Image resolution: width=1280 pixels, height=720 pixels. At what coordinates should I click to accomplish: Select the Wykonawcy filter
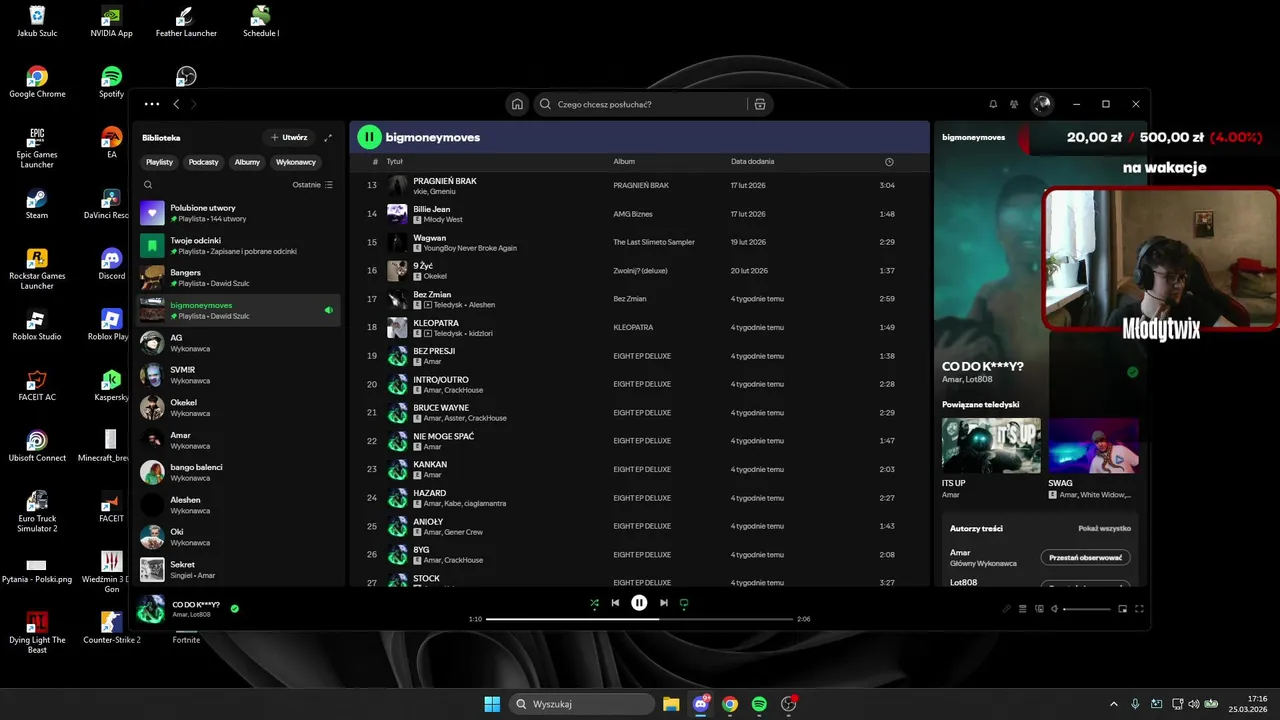(296, 162)
